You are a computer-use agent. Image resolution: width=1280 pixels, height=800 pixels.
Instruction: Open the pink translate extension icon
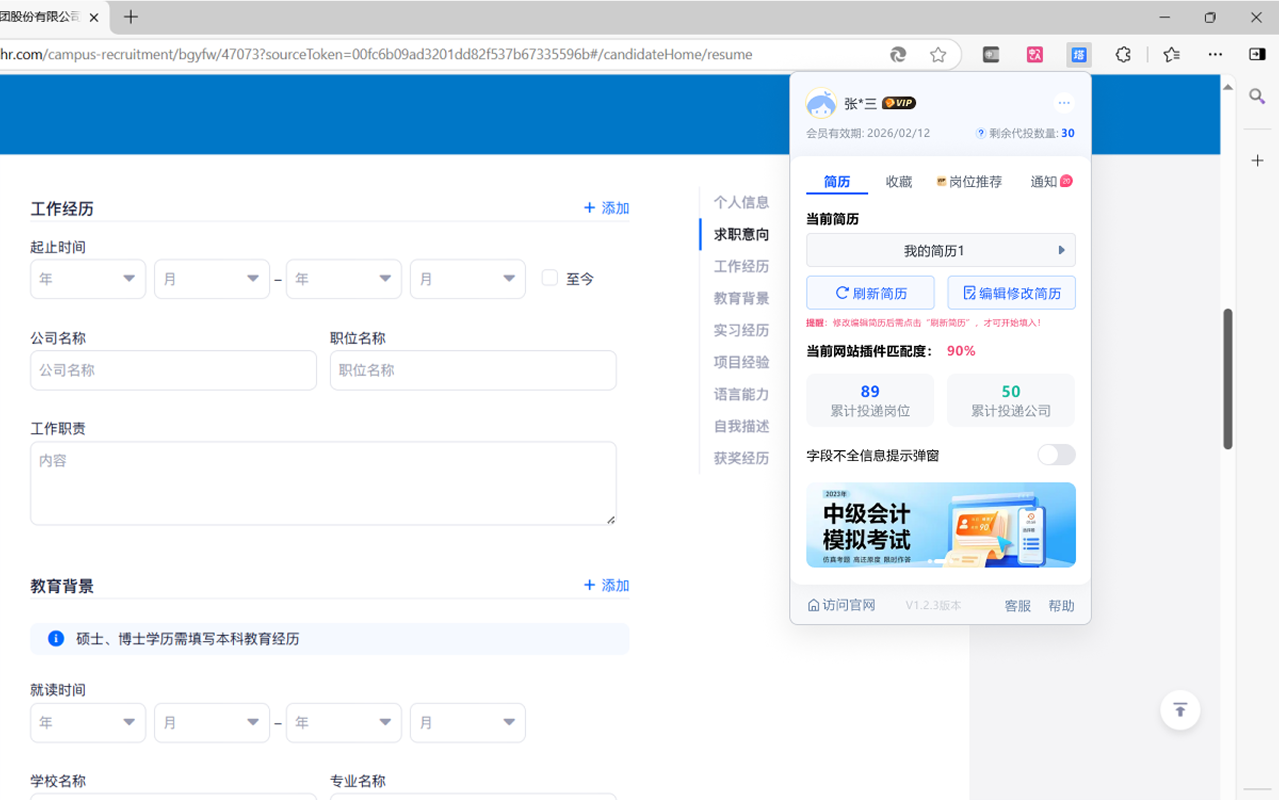click(1034, 55)
